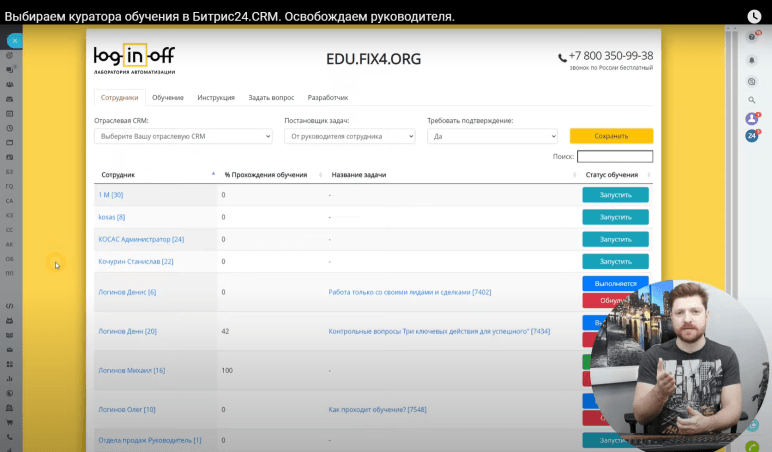Click Запустить for КОСАС Администратор [24]
The width and height of the screenshot is (772, 452).
pos(615,239)
